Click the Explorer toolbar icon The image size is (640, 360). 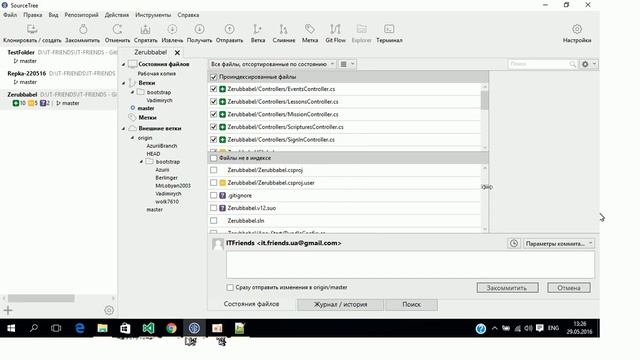point(361,29)
